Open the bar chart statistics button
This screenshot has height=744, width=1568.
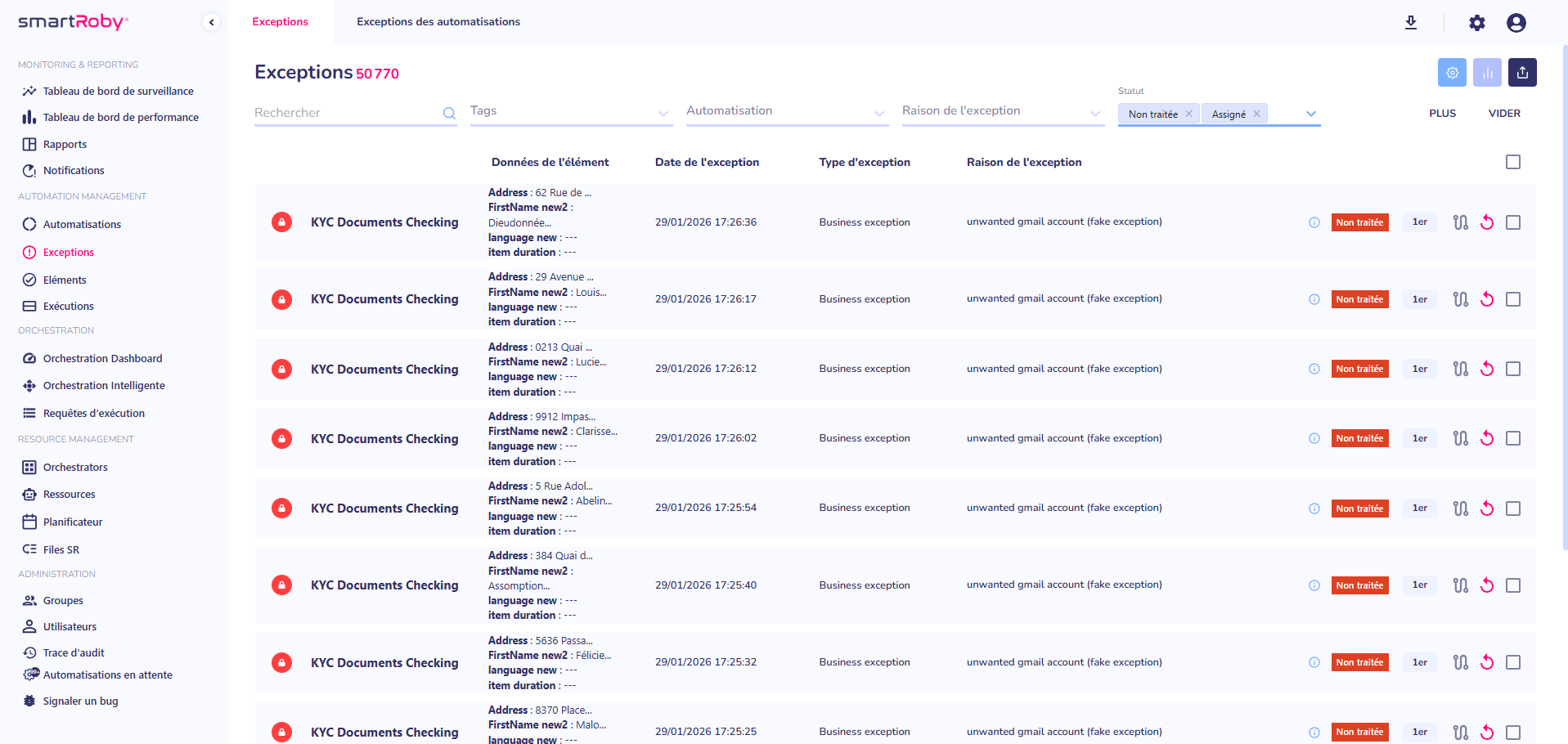point(1487,73)
